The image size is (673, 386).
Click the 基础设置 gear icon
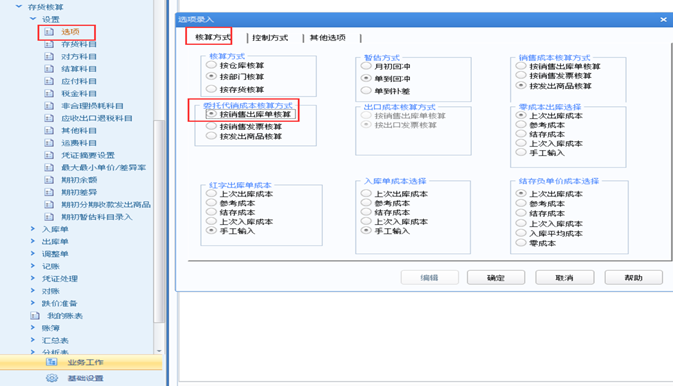pyautogui.click(x=52, y=378)
